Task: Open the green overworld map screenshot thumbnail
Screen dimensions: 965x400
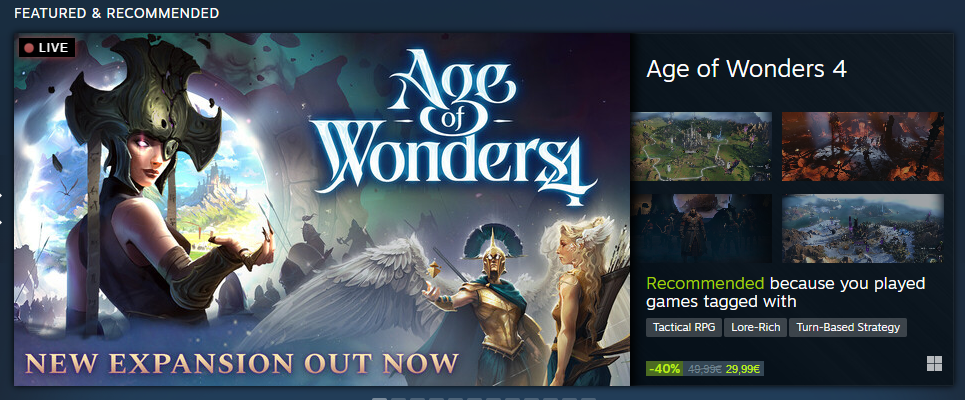Action: click(702, 146)
